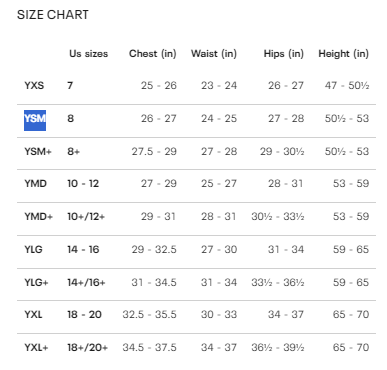Click the YLG+ size label

36,283
